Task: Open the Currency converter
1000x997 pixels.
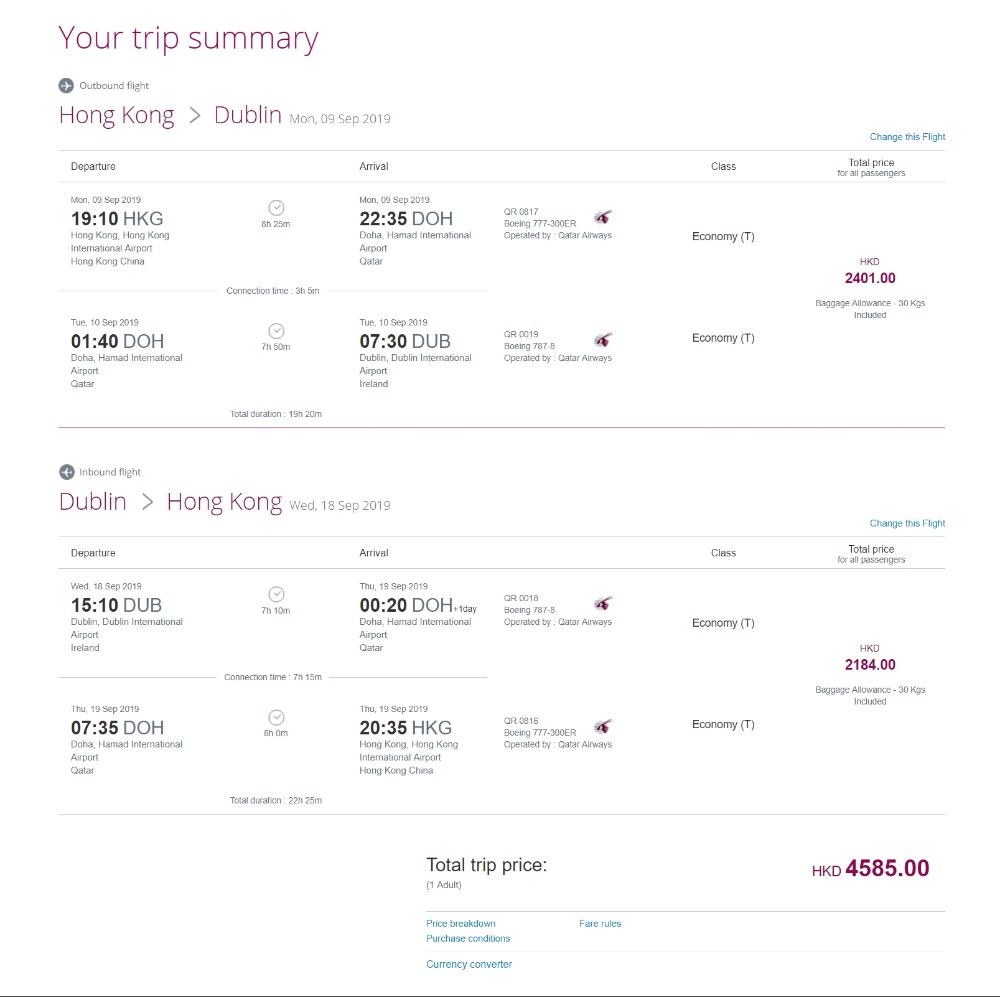Action: pos(469,964)
